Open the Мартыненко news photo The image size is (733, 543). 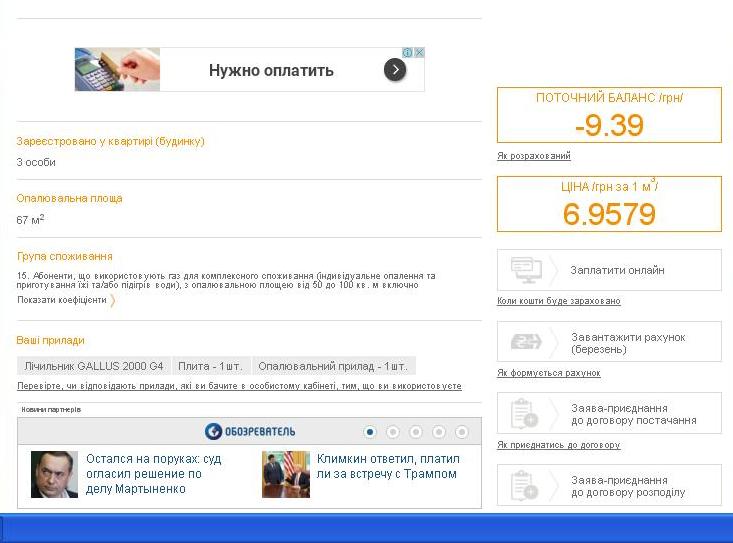[54, 474]
